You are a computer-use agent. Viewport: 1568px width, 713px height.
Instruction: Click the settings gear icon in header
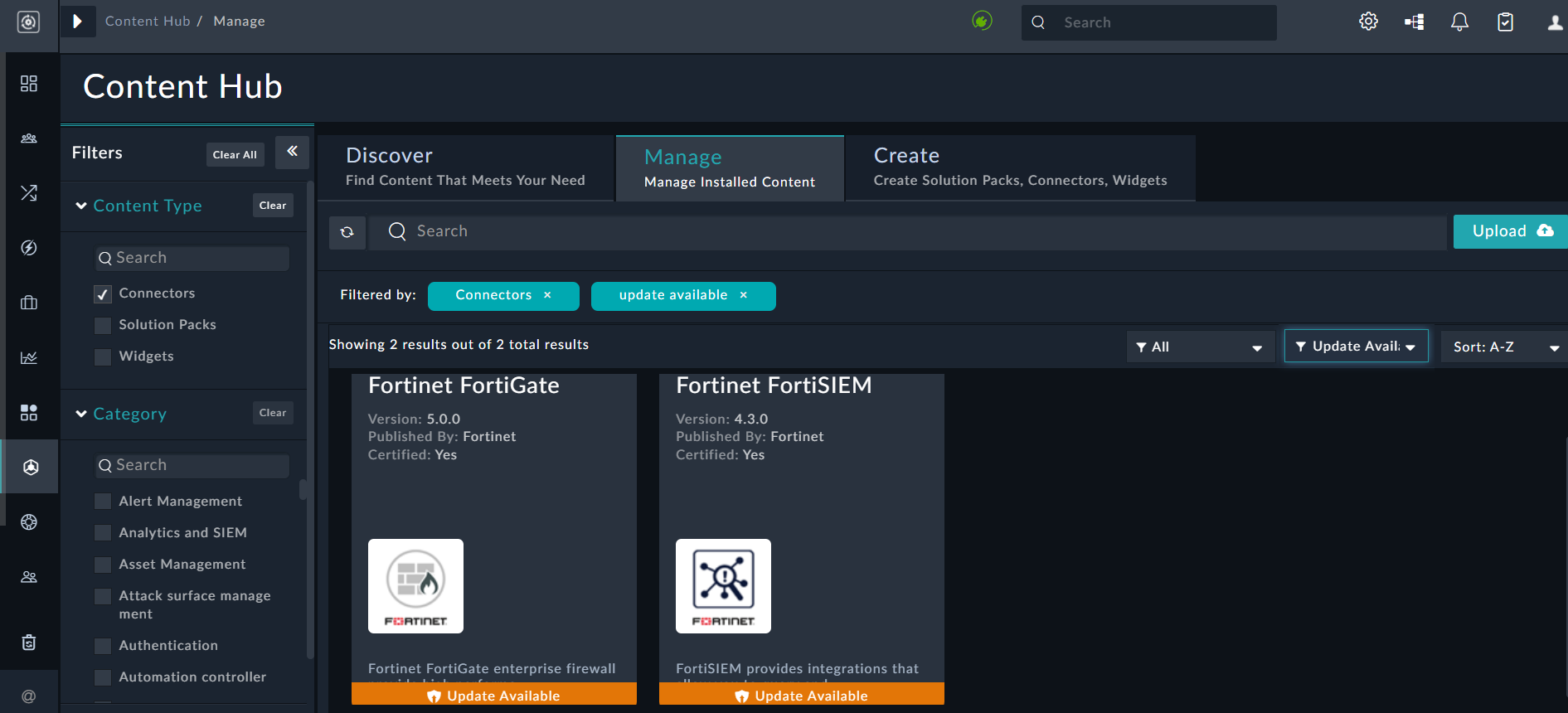tap(1368, 22)
